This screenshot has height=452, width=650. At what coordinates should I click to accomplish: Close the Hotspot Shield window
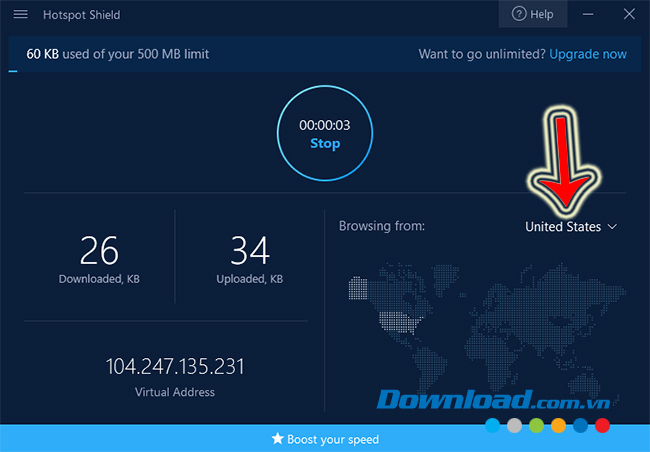coord(630,15)
